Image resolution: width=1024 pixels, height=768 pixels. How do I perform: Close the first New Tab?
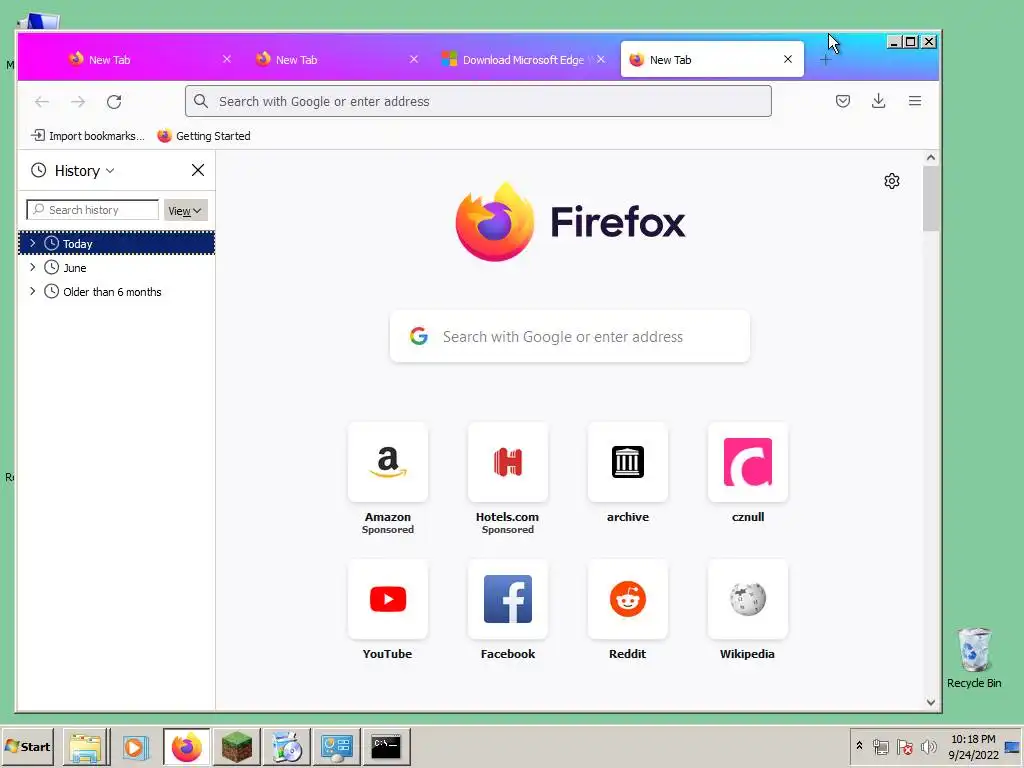(x=227, y=59)
